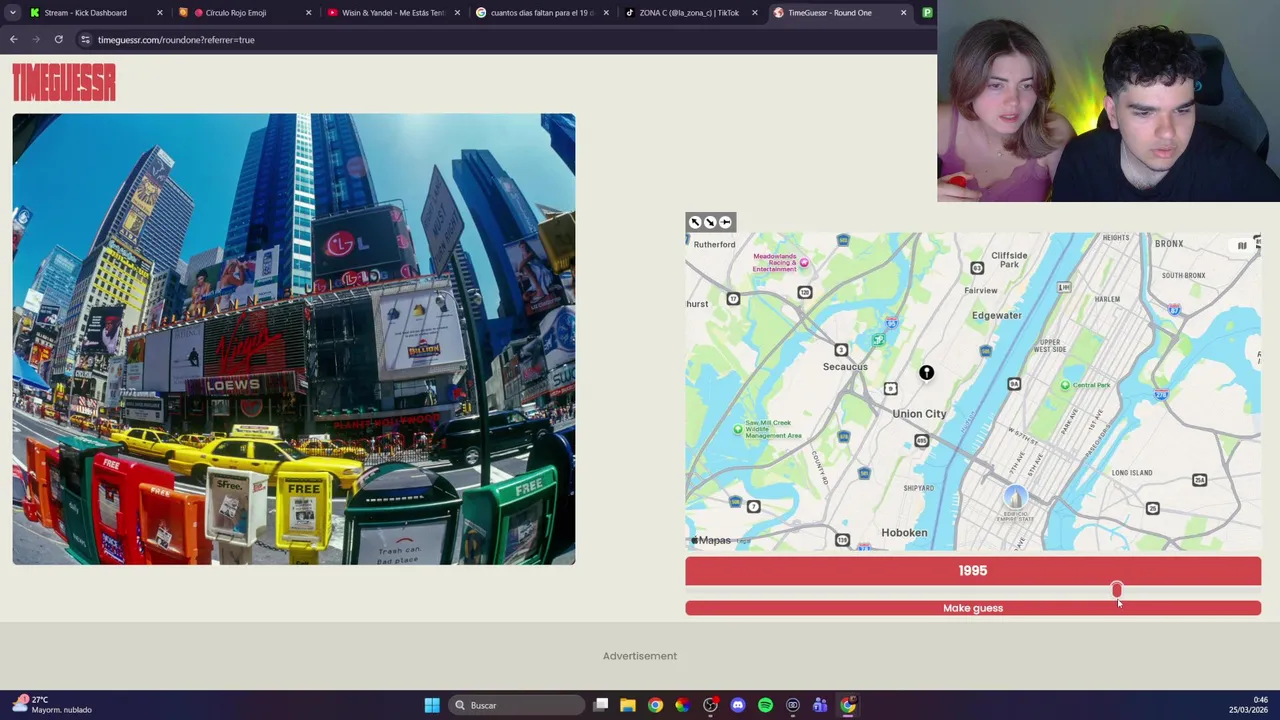This screenshot has width=1280, height=720.
Task: Click Saw Mill Creek Wildlife area marker
Action: (x=739, y=429)
